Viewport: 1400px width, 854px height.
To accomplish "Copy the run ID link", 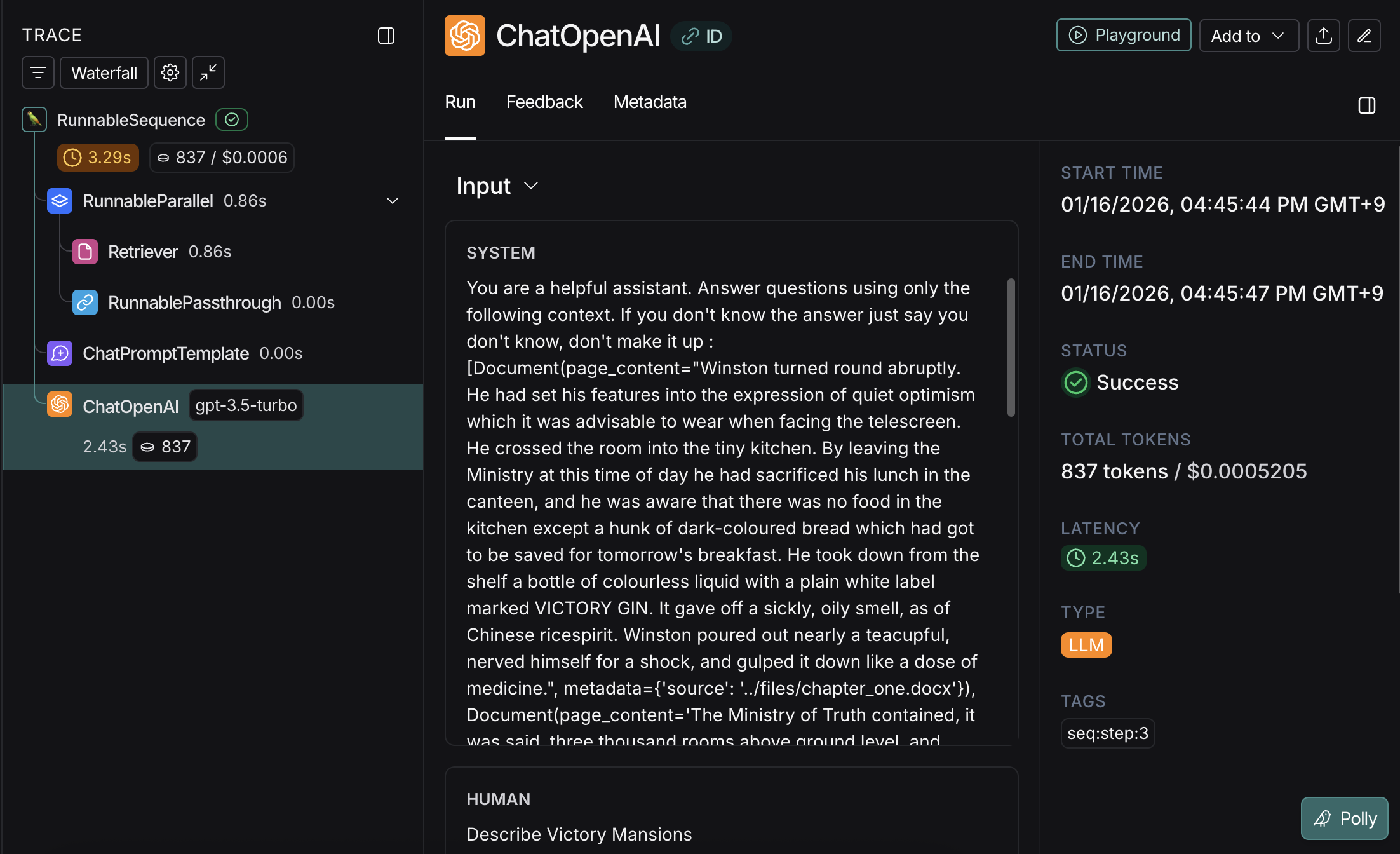I will 701,36.
